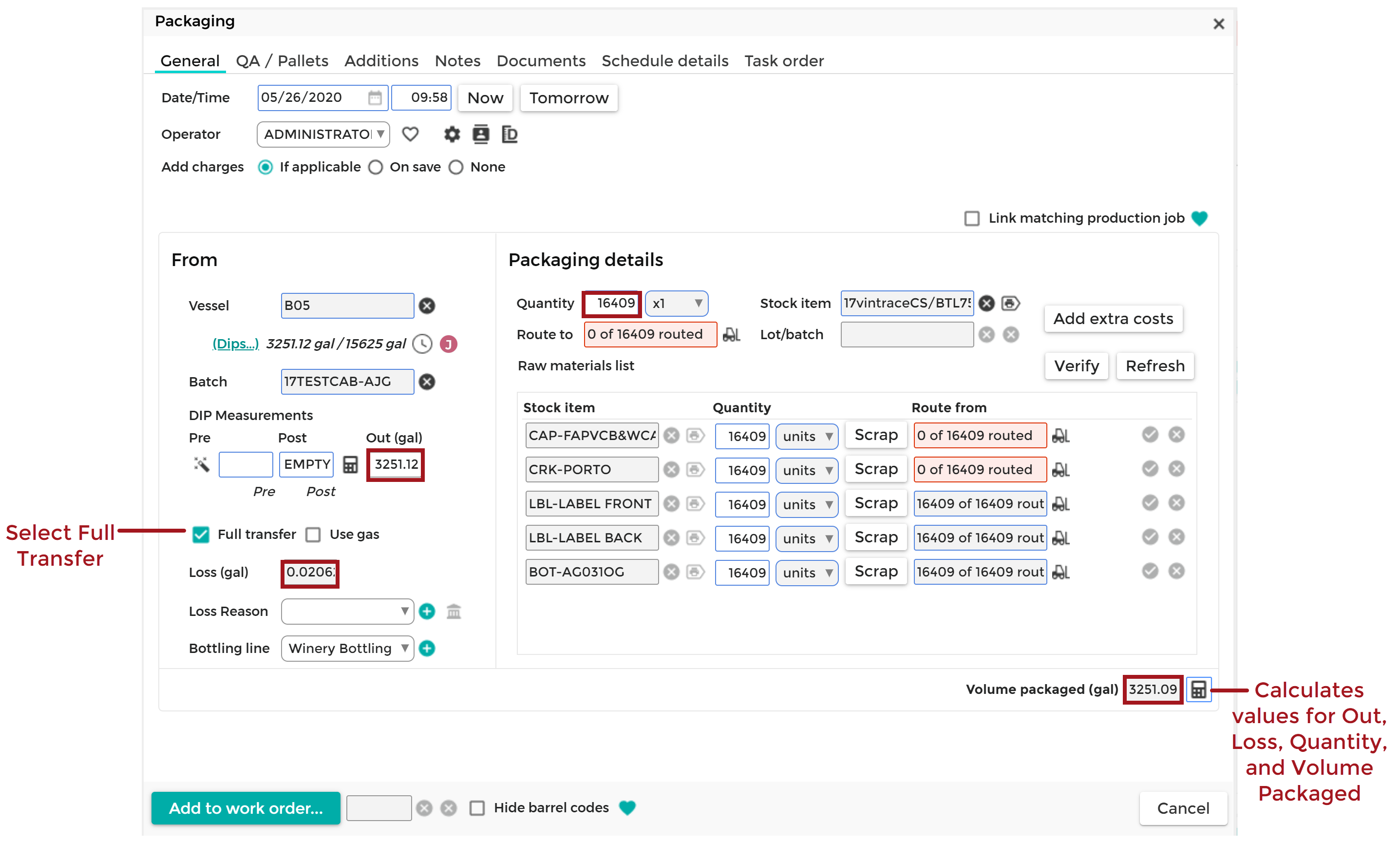Screen dimensions: 1400x843
Task: Select the On save radio button
Action: 375,167
